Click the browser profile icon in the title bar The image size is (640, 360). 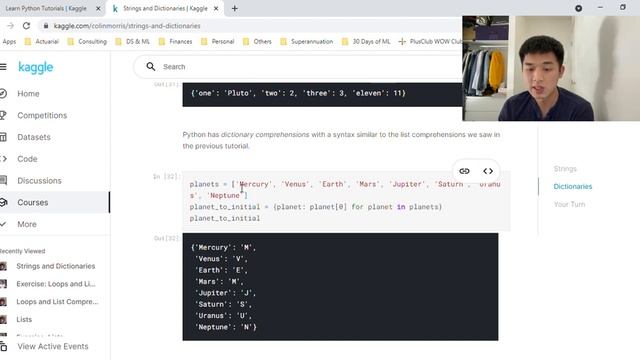coord(578,8)
